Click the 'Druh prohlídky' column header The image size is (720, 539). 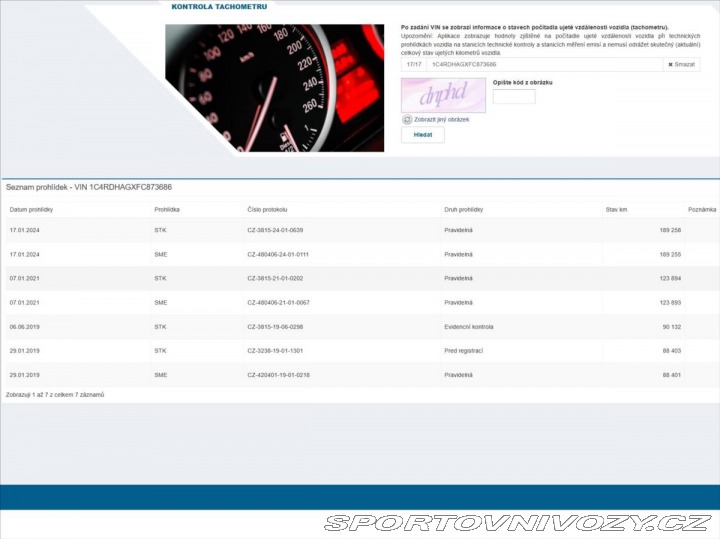(x=463, y=210)
